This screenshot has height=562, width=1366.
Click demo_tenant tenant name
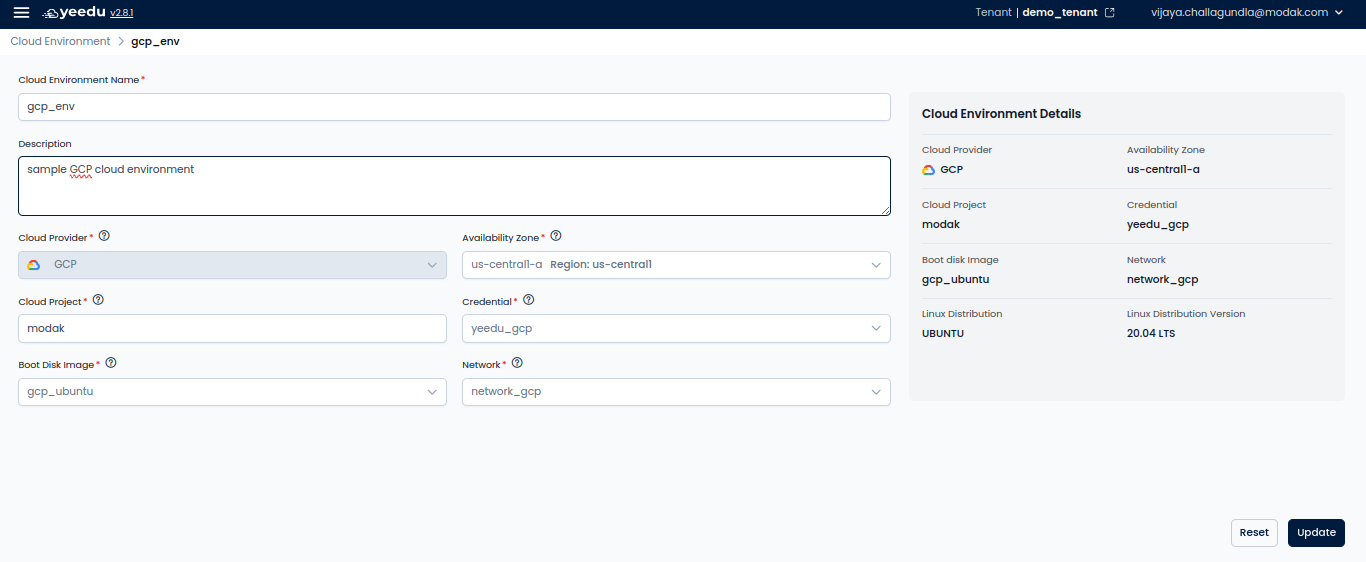pos(1059,13)
